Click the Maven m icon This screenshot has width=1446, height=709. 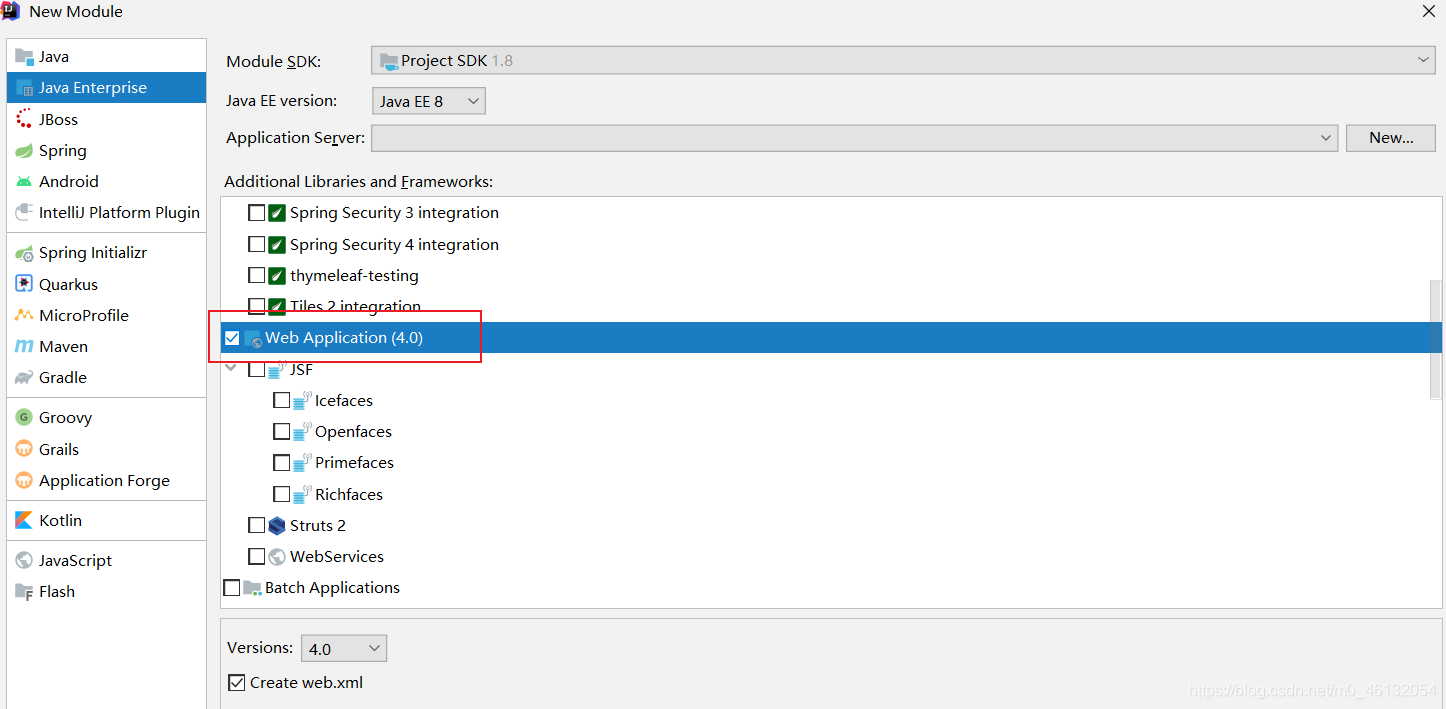point(24,346)
